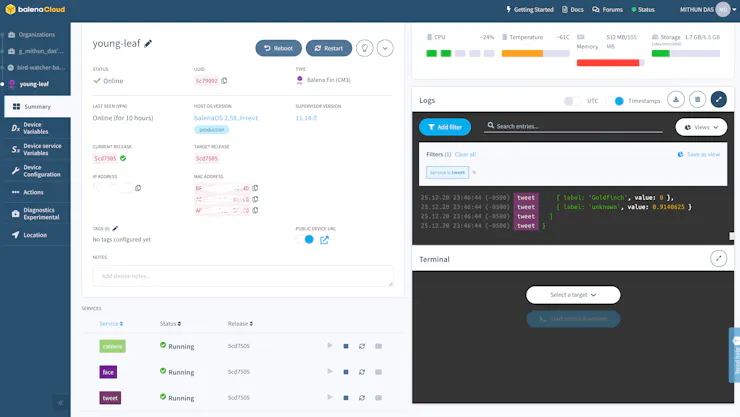
Task: Copy the second MAC address
Action: tap(255, 199)
